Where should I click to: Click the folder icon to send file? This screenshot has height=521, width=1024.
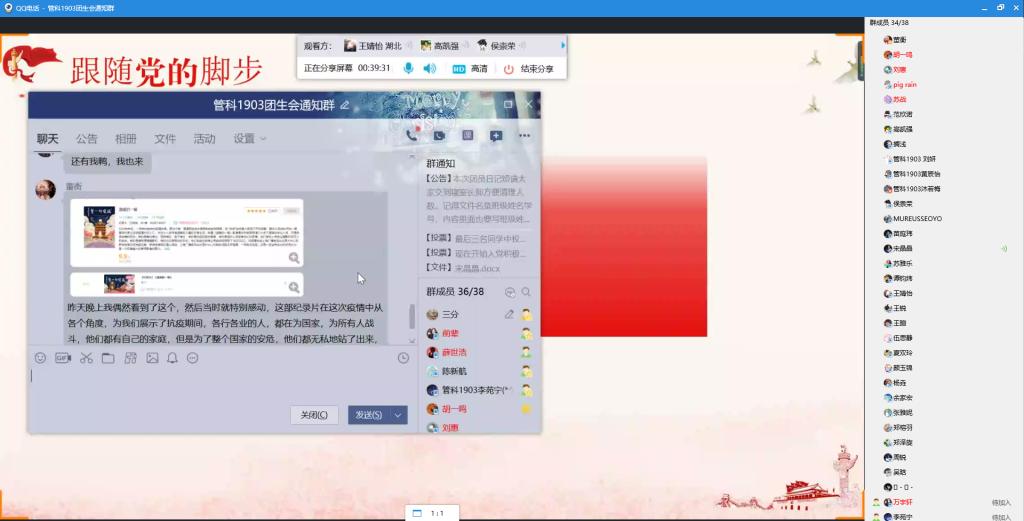tap(108, 358)
